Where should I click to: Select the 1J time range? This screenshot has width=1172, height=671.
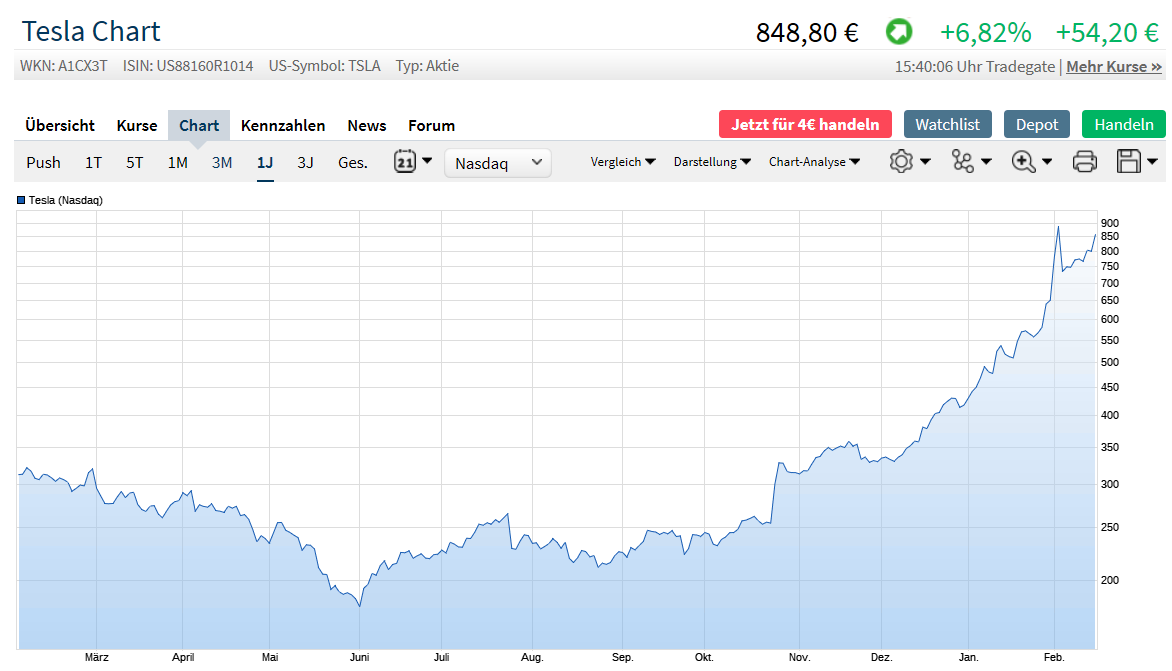pos(265,162)
